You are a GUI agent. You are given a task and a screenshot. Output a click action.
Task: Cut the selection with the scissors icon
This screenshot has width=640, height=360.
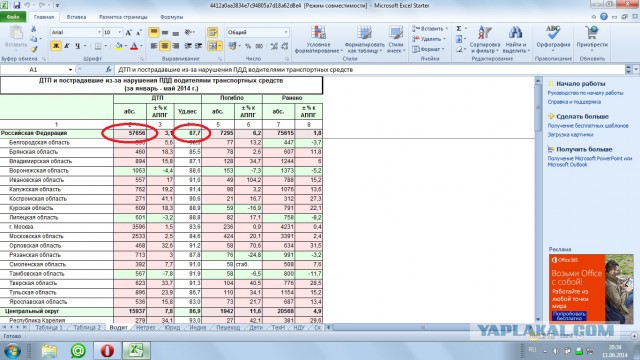[33, 29]
